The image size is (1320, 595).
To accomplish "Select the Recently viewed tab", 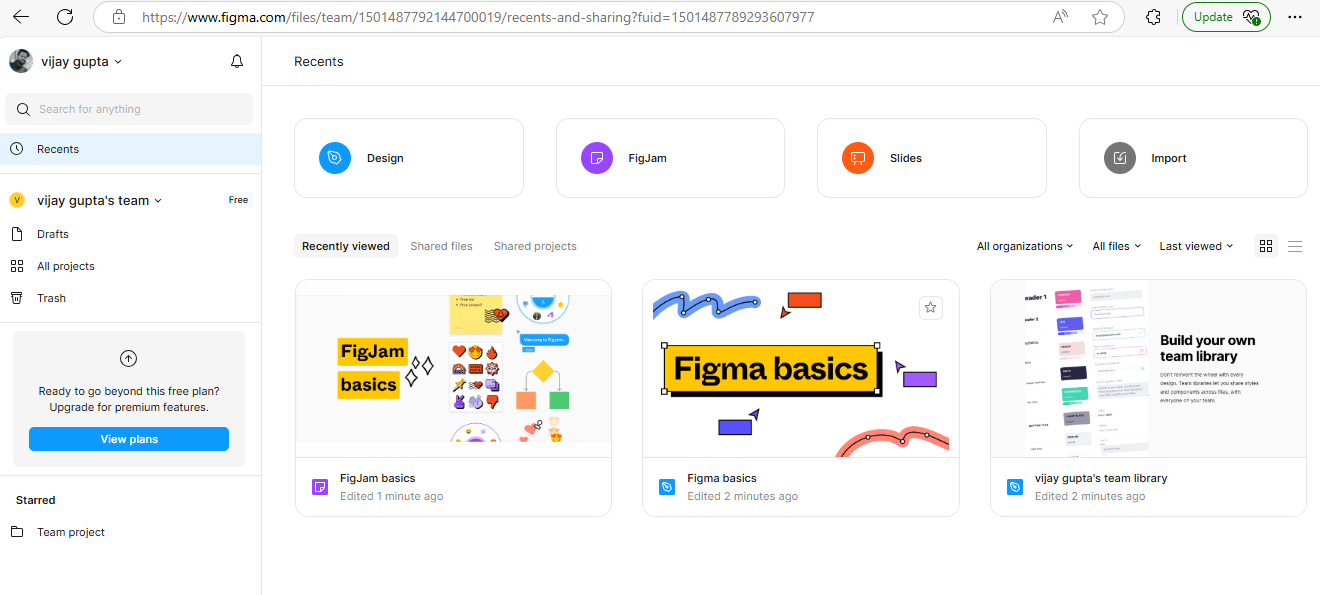I will click(x=346, y=246).
